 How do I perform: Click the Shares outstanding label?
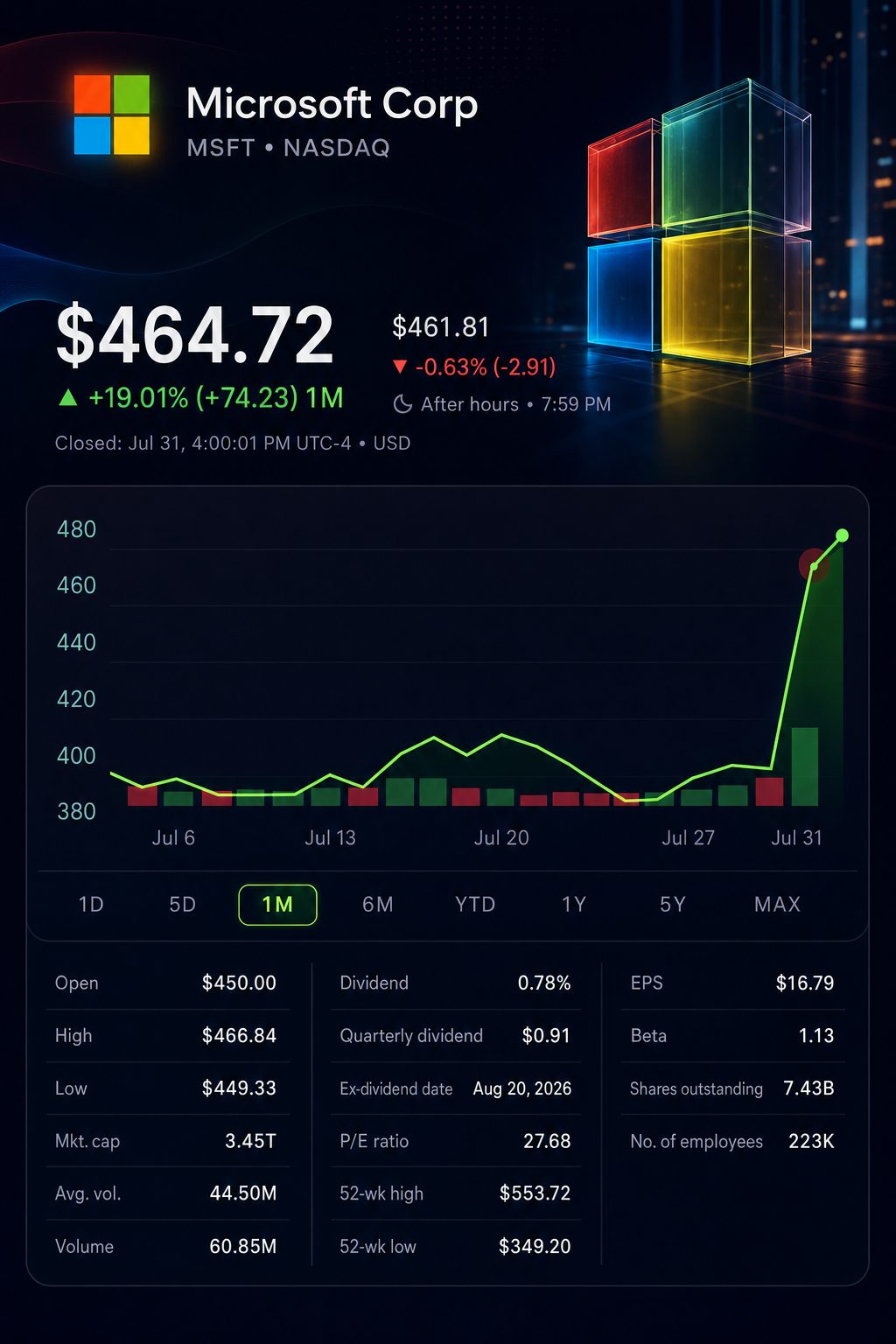pyautogui.click(x=696, y=1088)
